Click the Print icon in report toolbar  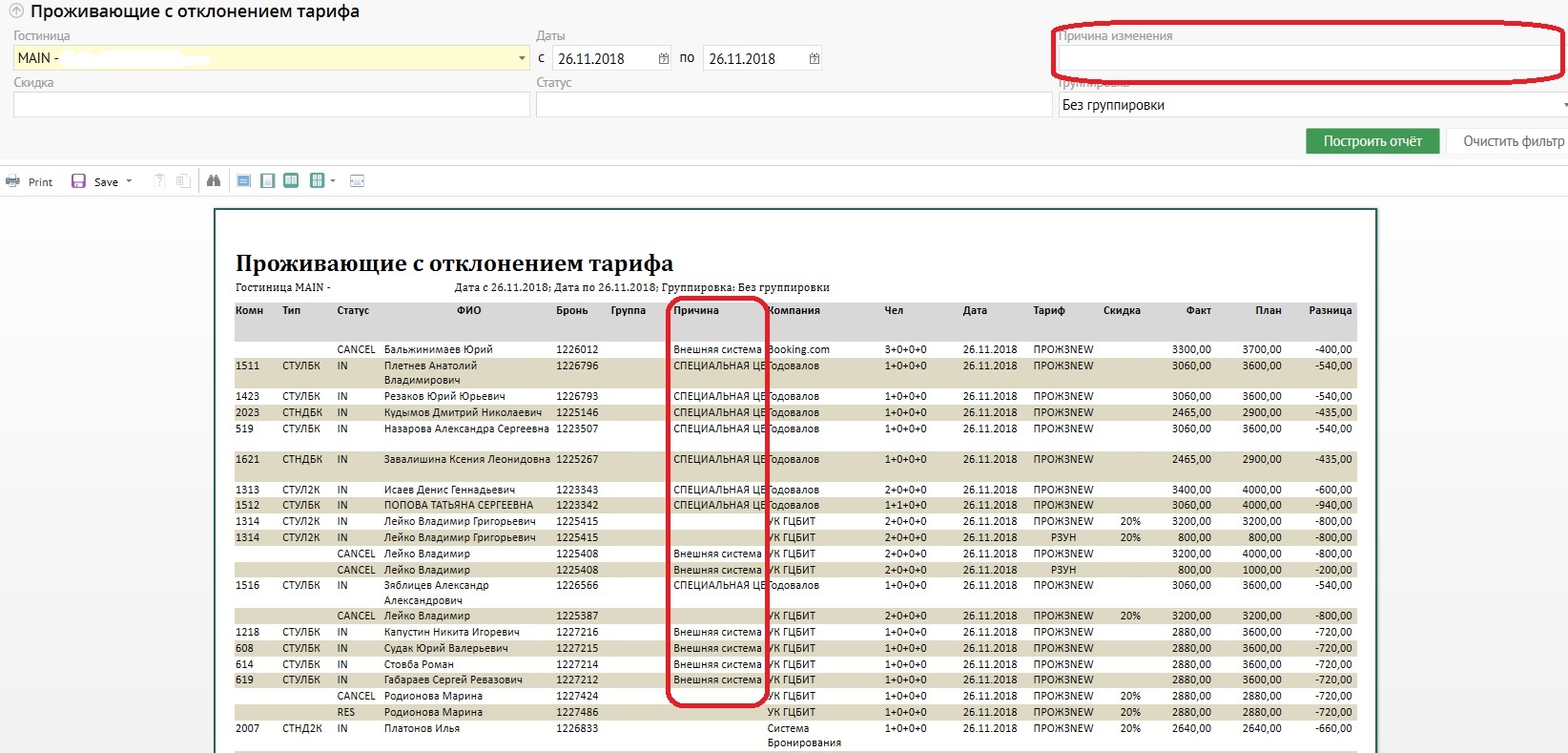(x=13, y=181)
